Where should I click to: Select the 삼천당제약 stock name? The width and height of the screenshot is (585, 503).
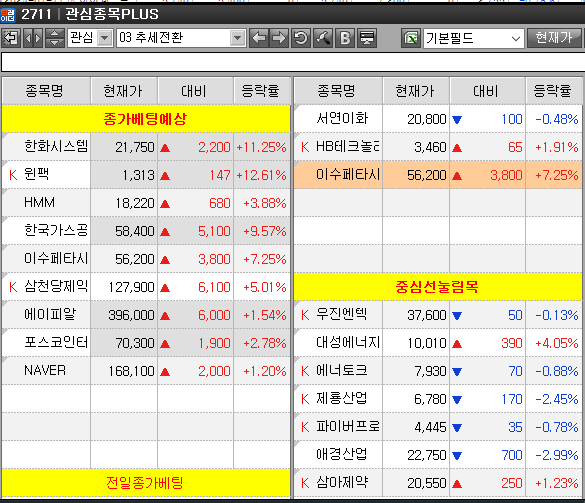(x=56, y=286)
